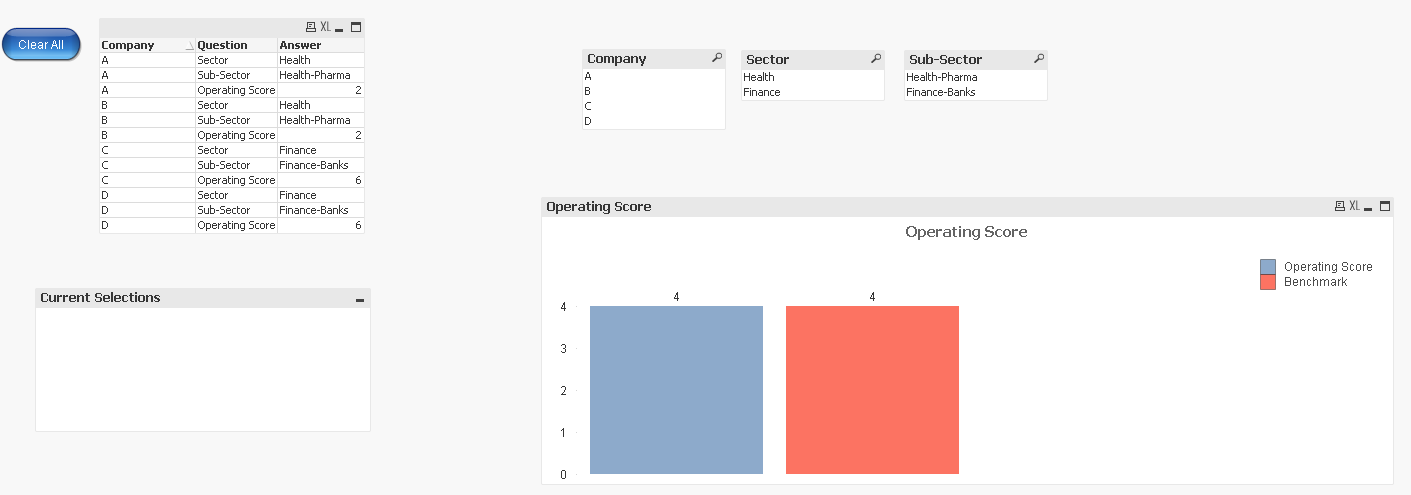The height and width of the screenshot is (495, 1411).
Task: Select Finance in the Sector list box
Action: point(762,92)
